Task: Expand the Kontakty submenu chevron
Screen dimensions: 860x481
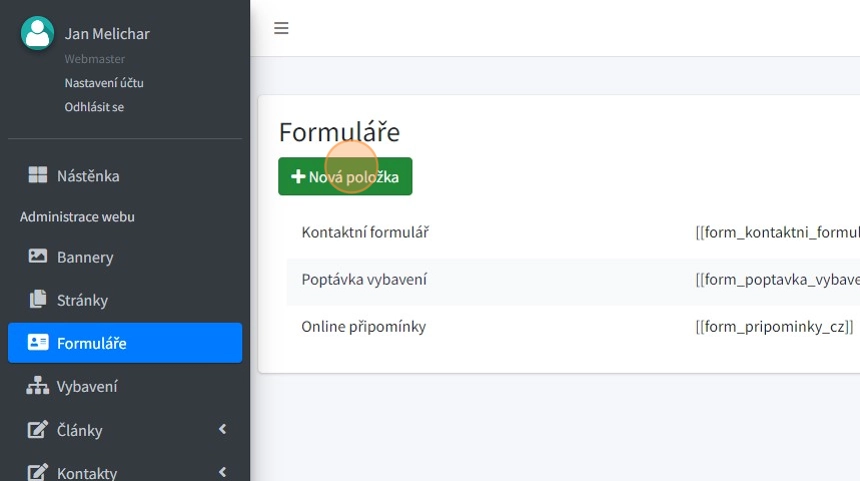Action: click(x=222, y=472)
